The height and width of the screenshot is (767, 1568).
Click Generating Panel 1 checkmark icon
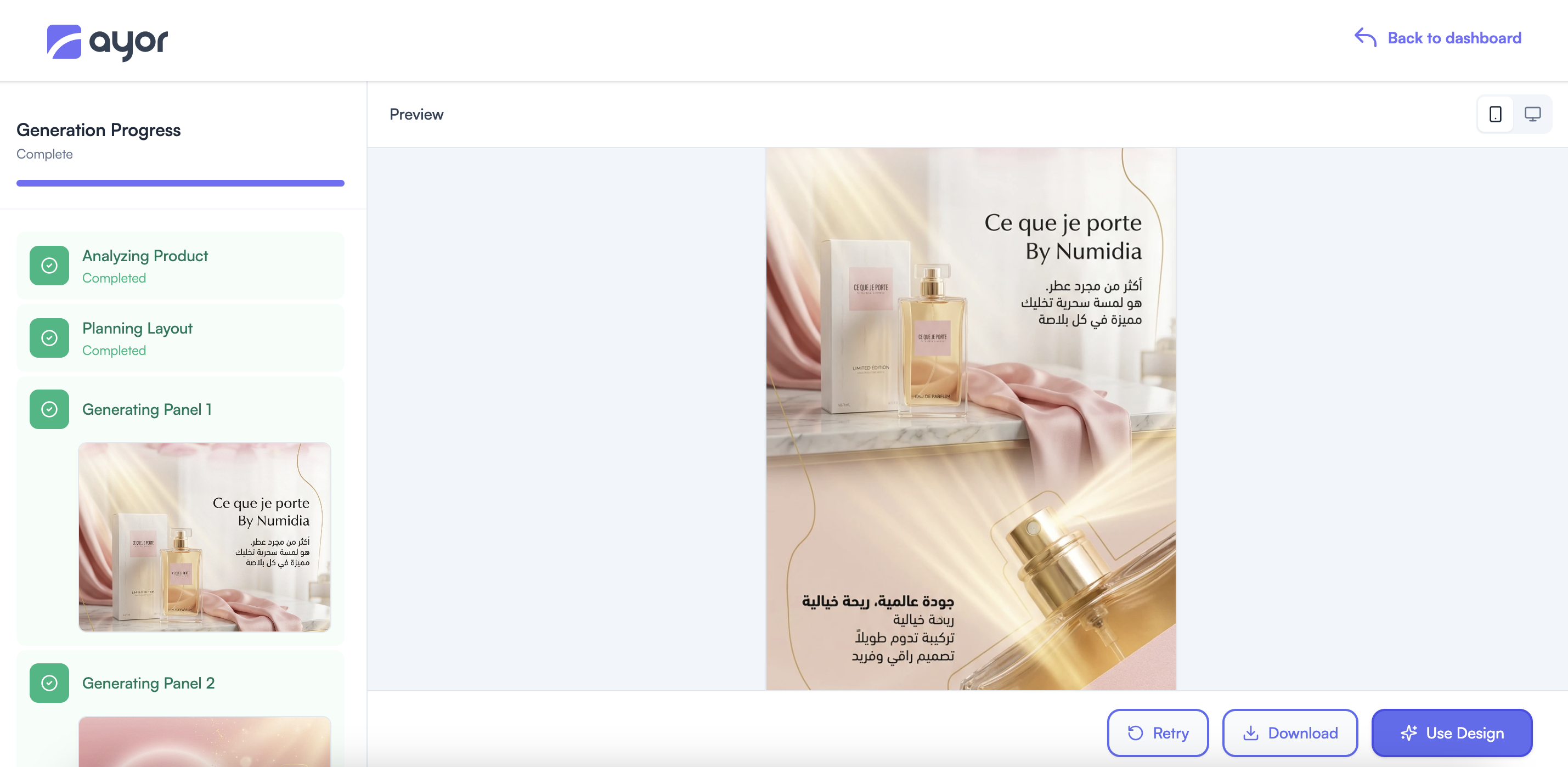49,409
